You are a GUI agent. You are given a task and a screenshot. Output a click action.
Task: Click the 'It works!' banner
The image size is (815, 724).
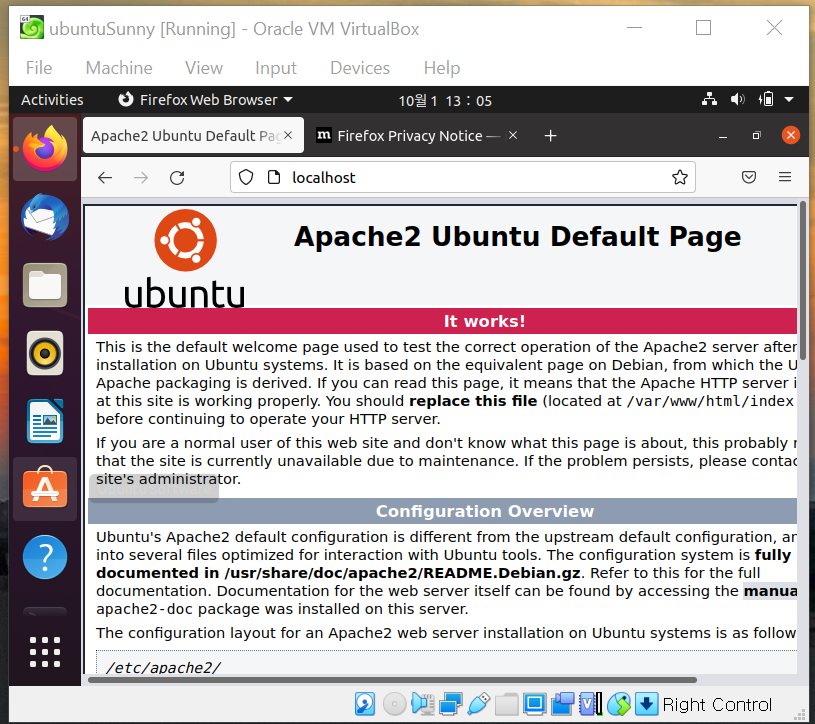coord(442,321)
